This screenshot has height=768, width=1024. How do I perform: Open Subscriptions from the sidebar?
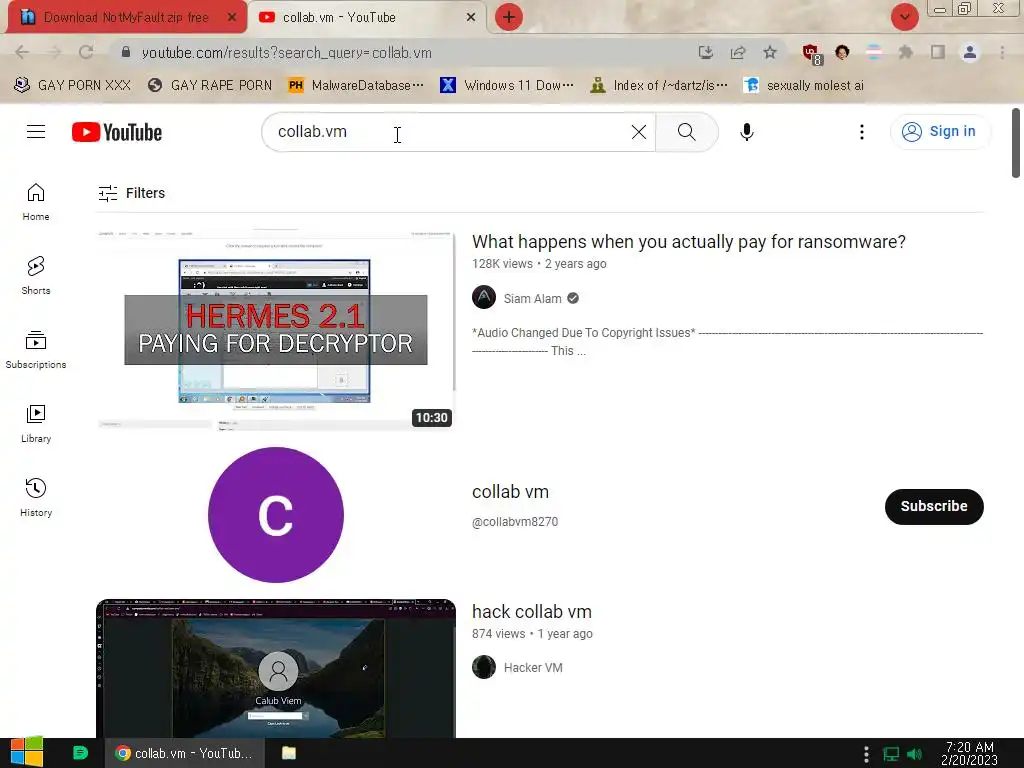pos(36,350)
